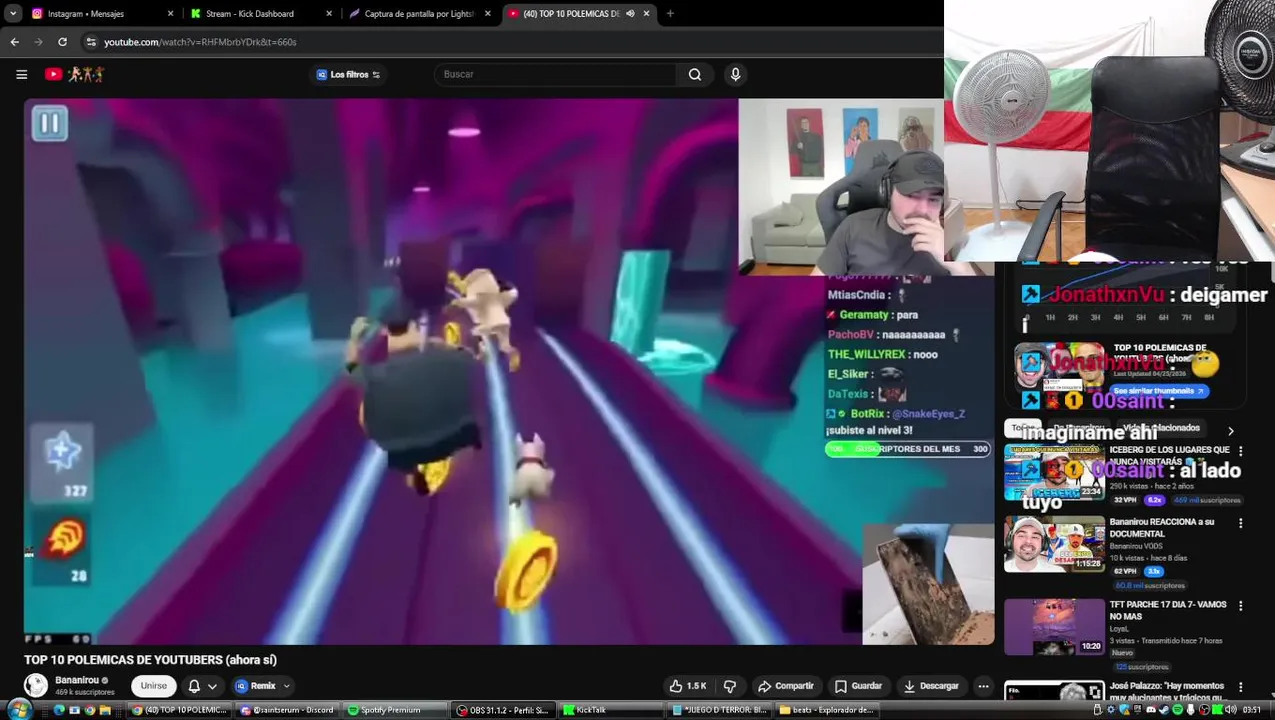Image resolution: width=1275 pixels, height=720 pixels.
Task: Click the taskbar clock 03:51
Action: [1252, 710]
